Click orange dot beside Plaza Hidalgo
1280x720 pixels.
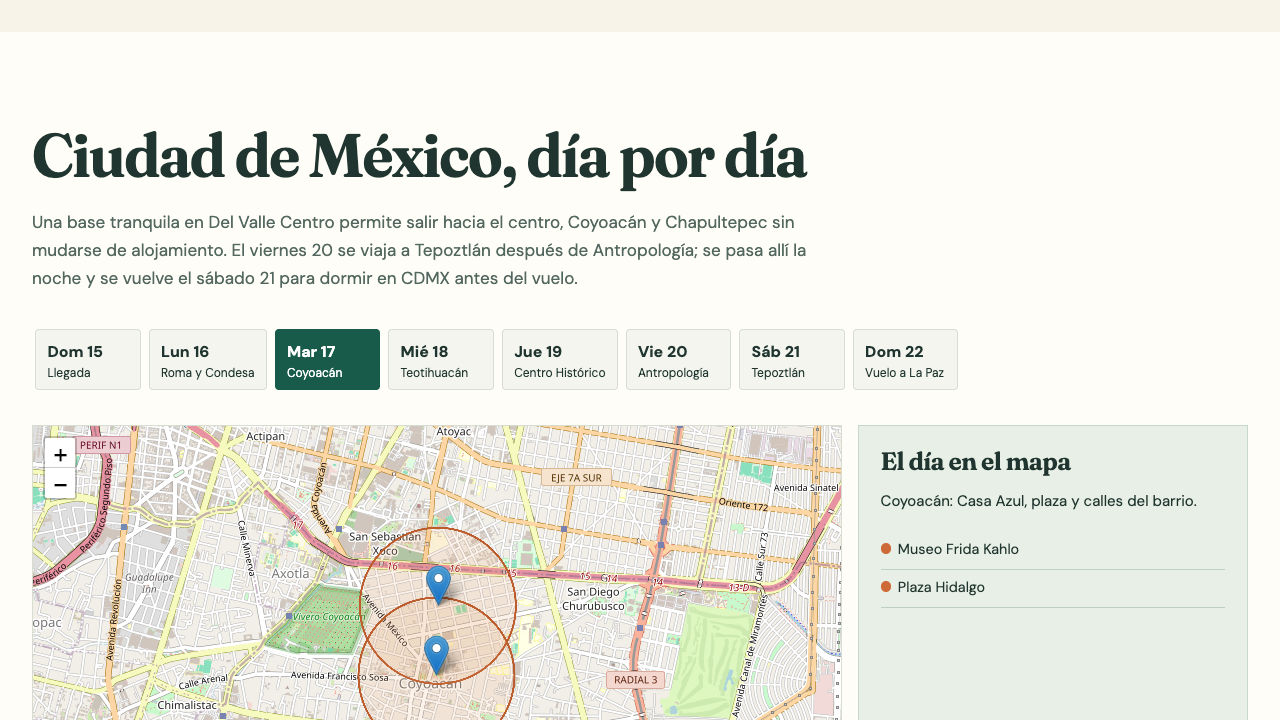click(x=886, y=587)
